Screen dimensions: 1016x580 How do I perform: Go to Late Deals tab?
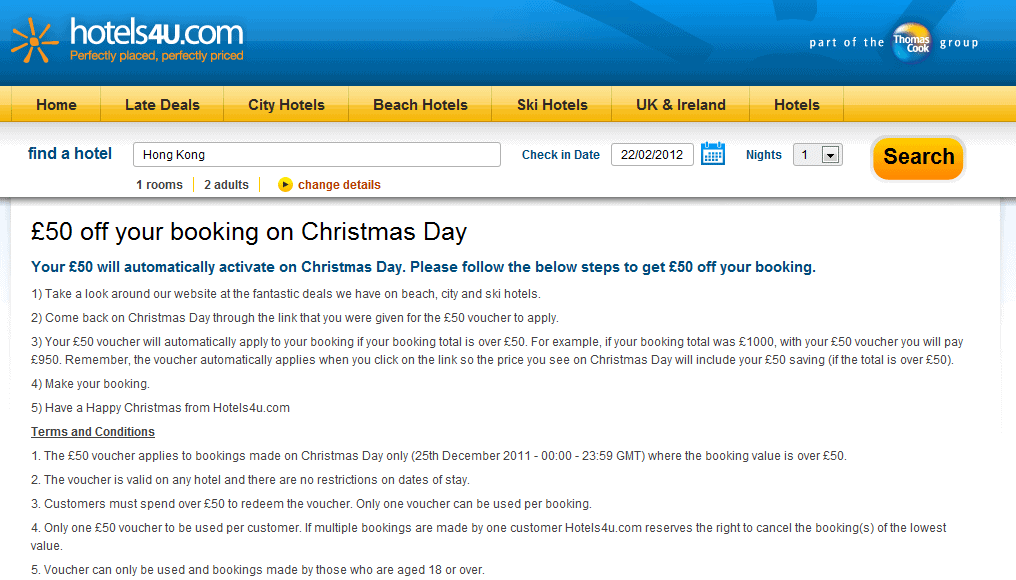point(162,105)
